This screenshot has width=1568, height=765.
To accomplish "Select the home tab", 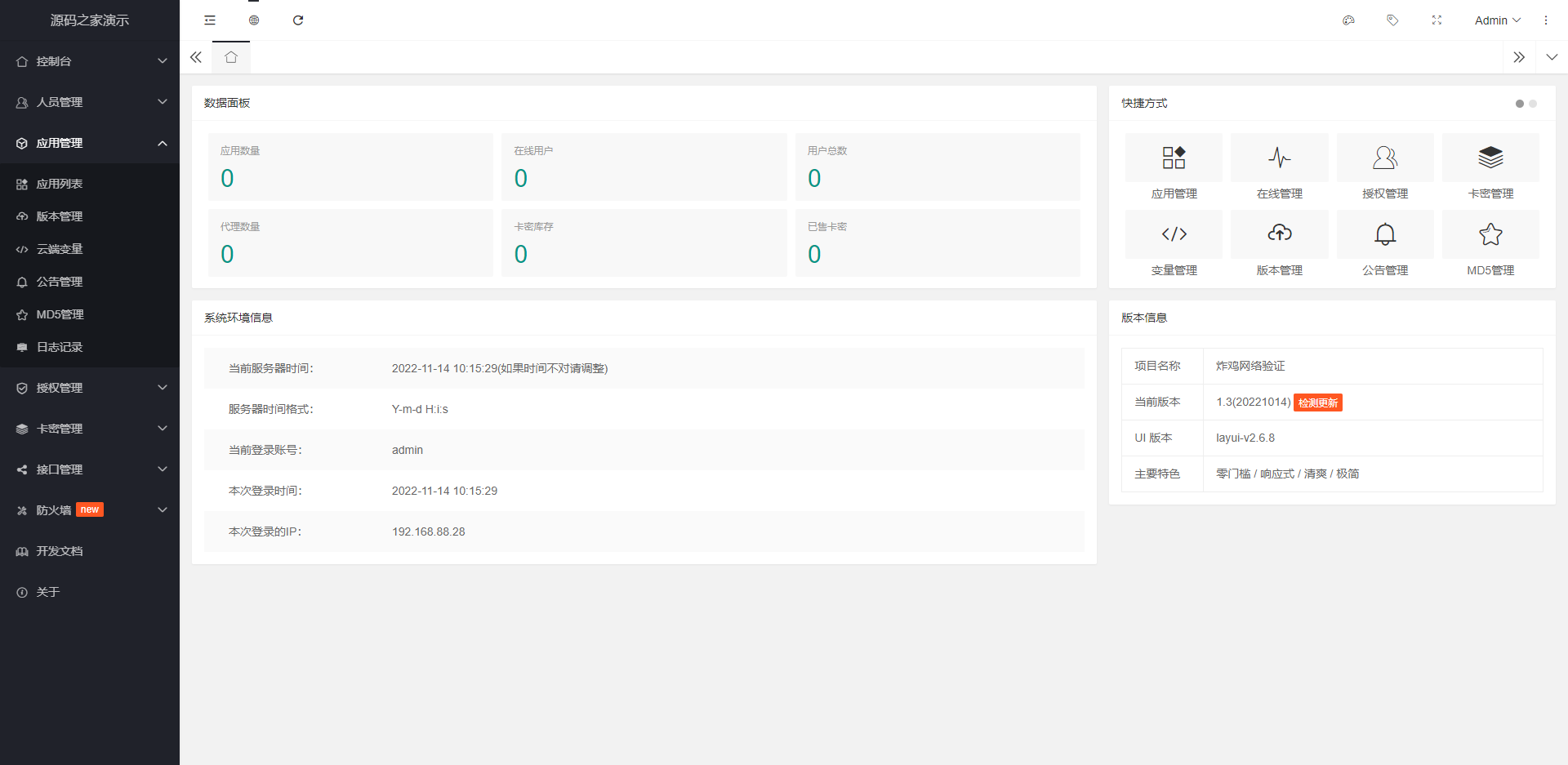I will pos(231,57).
